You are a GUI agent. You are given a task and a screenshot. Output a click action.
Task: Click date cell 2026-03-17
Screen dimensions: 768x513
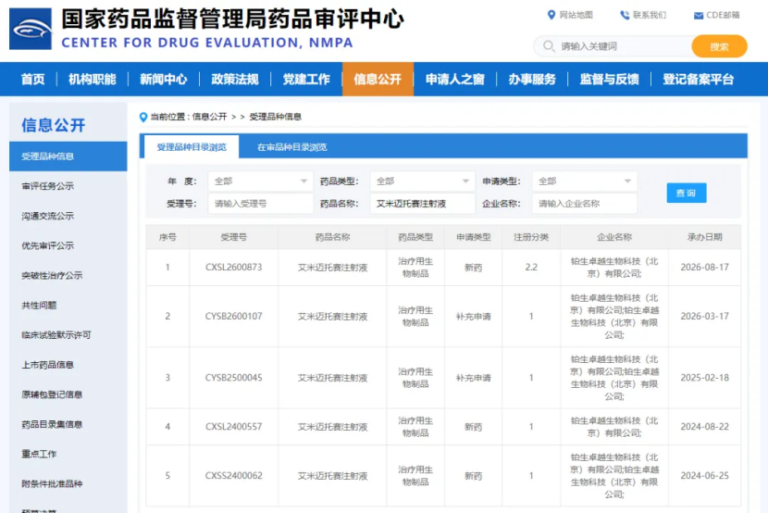pyautogui.click(x=704, y=317)
